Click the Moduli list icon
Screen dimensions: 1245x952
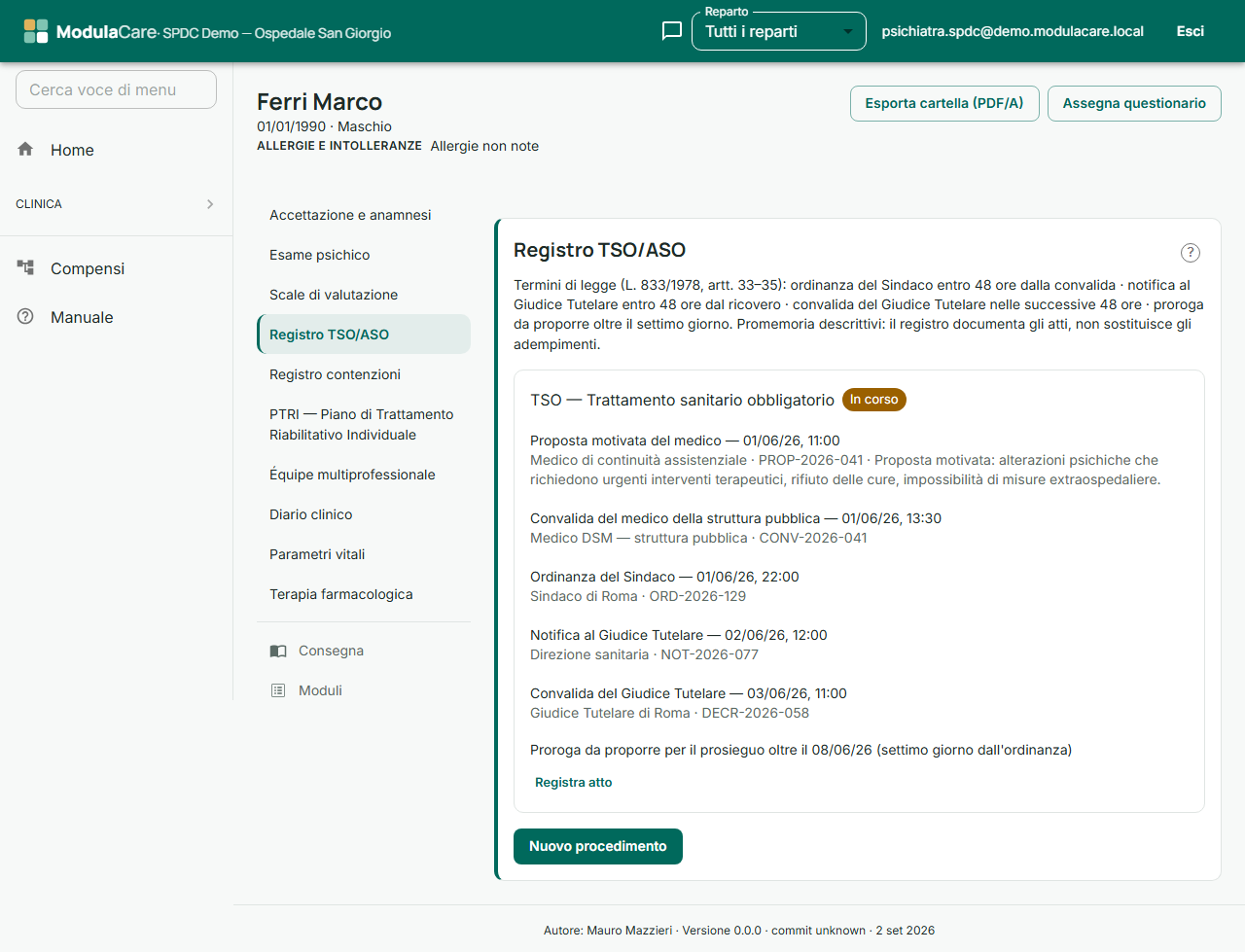coord(278,690)
